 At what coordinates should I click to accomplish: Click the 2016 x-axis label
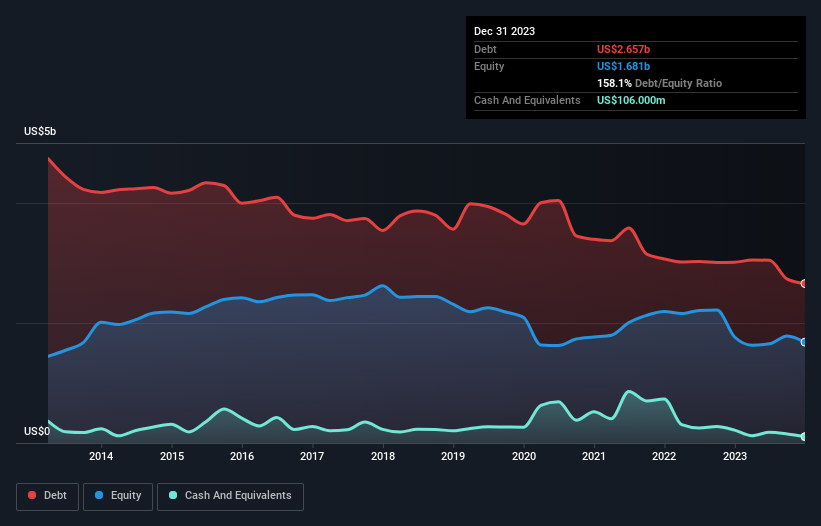tap(242, 456)
